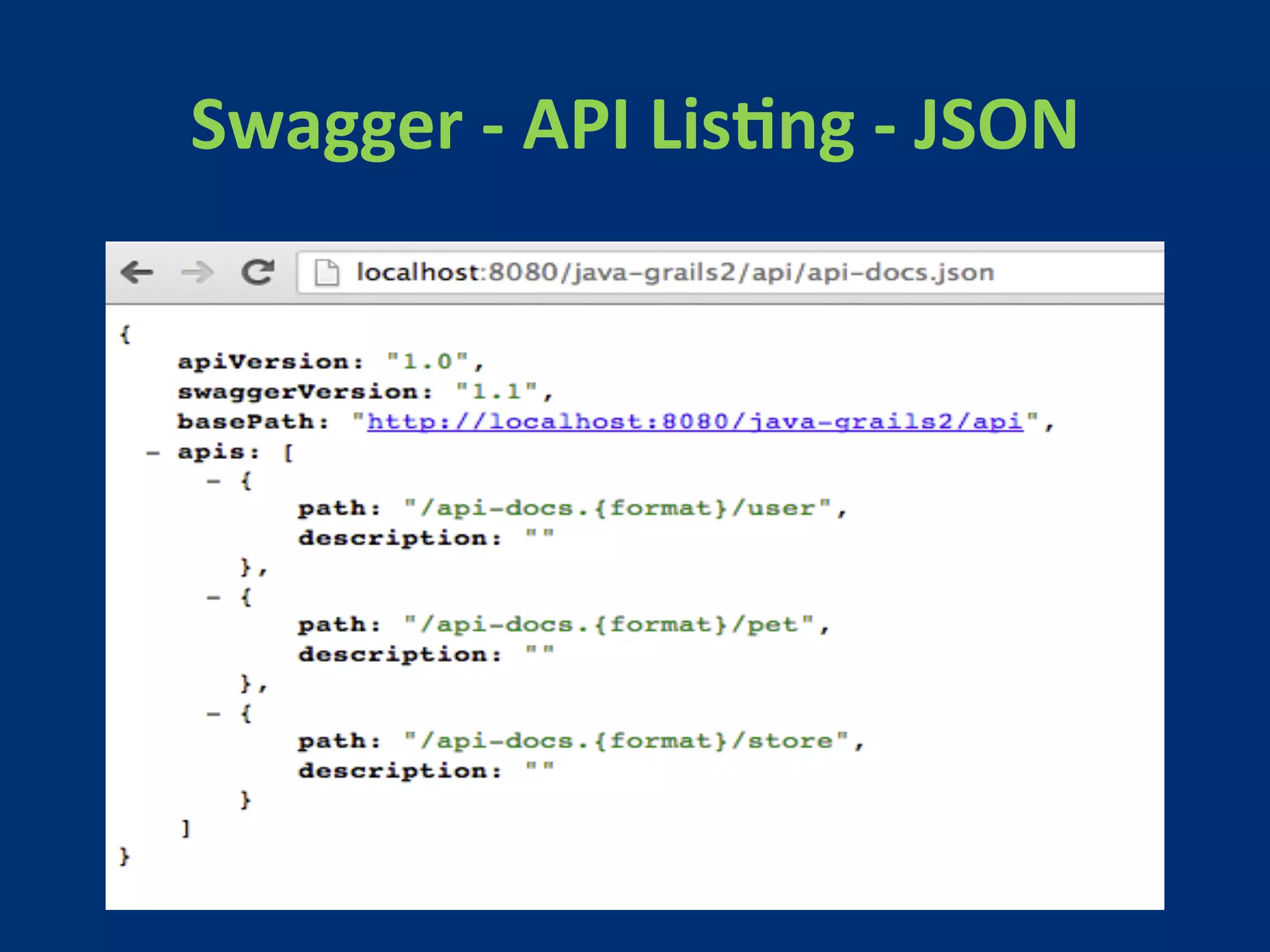
Task: Reload the api-docs.json page
Action: click(x=257, y=271)
